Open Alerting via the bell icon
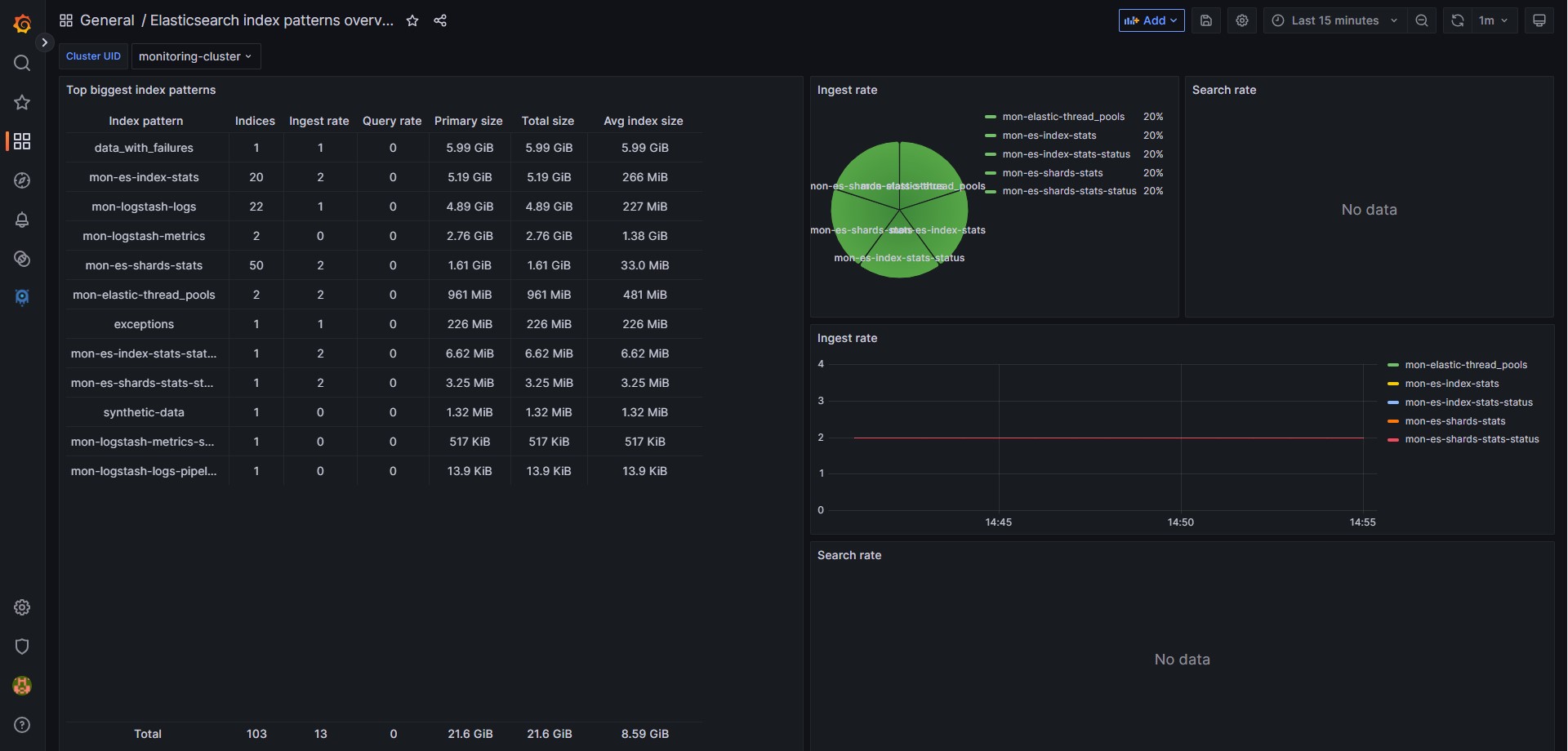Image resolution: width=1568 pixels, height=751 pixels. pos(22,220)
